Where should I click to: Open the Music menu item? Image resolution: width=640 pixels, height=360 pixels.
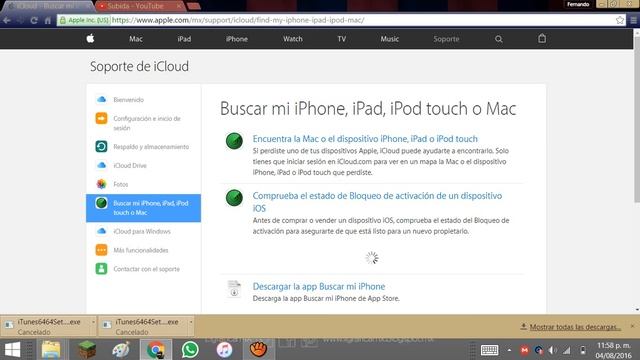point(389,39)
